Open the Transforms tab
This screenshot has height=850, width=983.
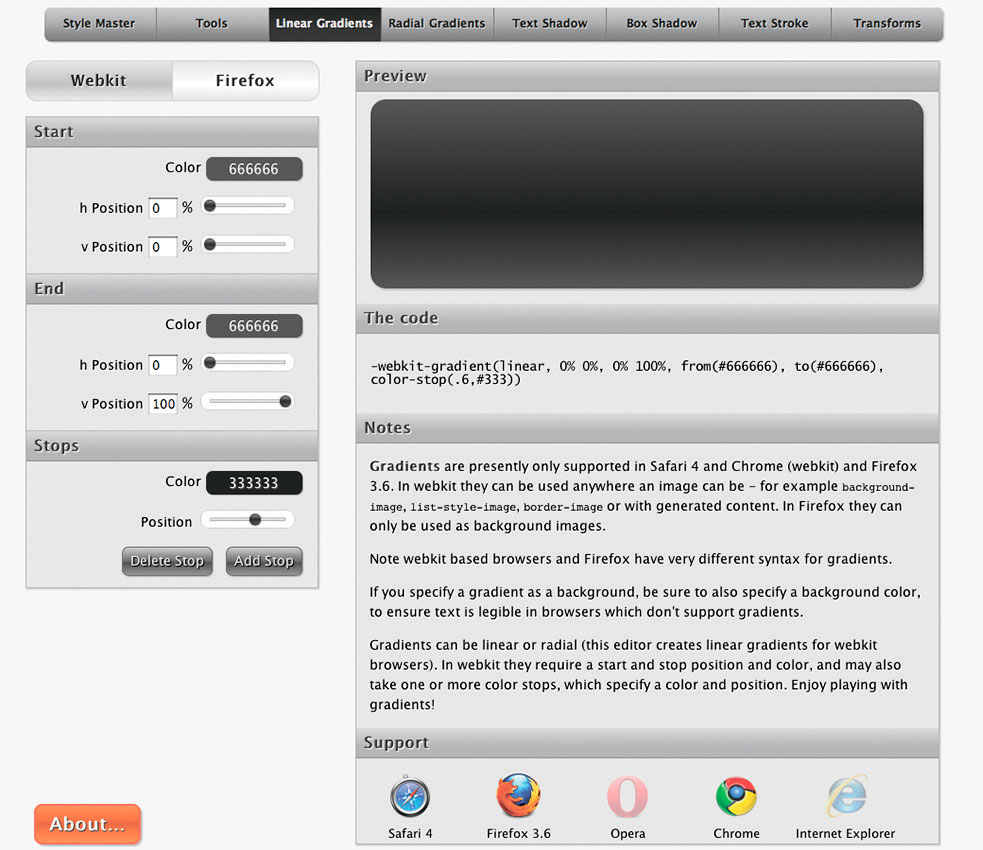[887, 24]
